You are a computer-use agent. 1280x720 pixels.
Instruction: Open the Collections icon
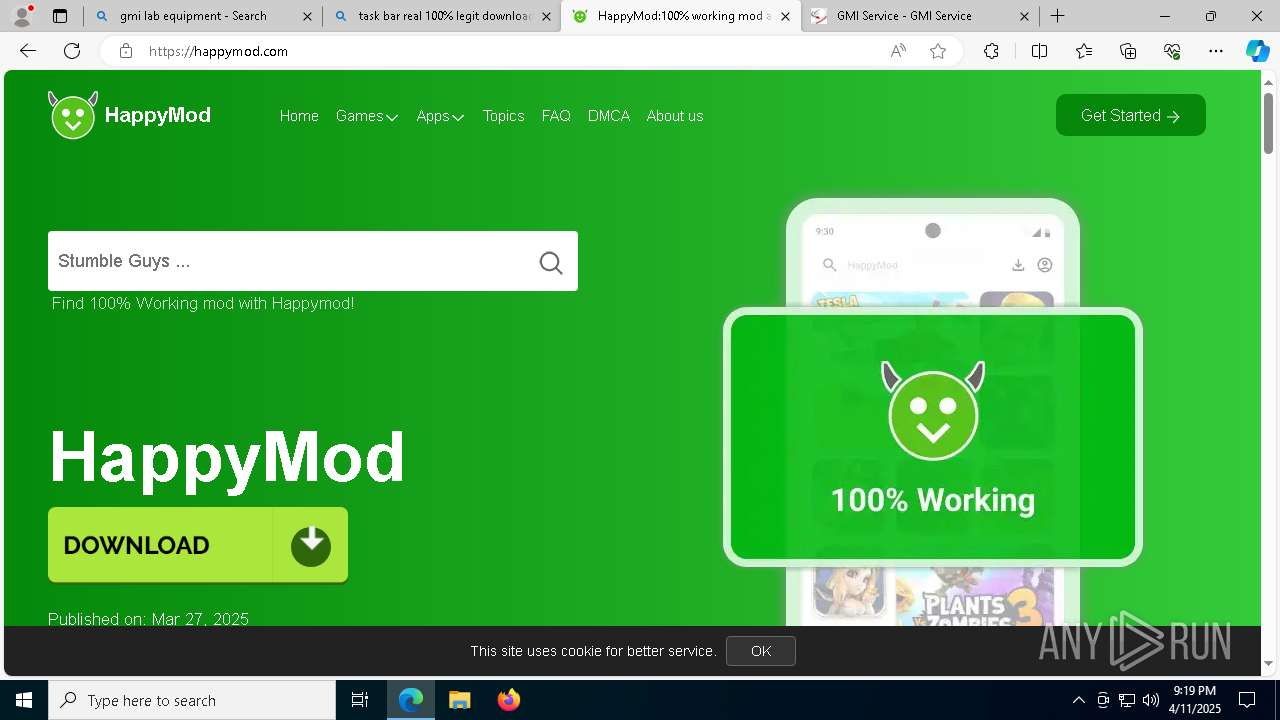tap(1128, 51)
